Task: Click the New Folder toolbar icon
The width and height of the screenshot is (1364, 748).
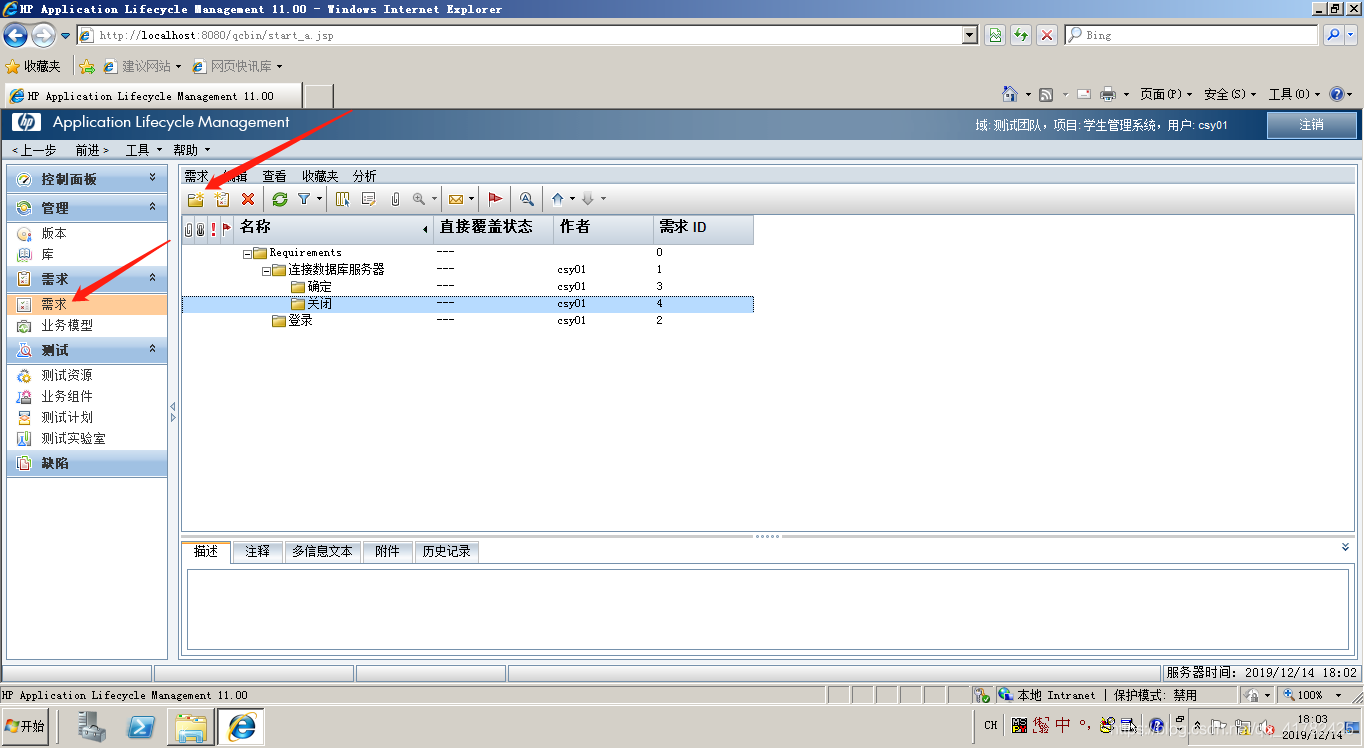Action: pyautogui.click(x=196, y=199)
